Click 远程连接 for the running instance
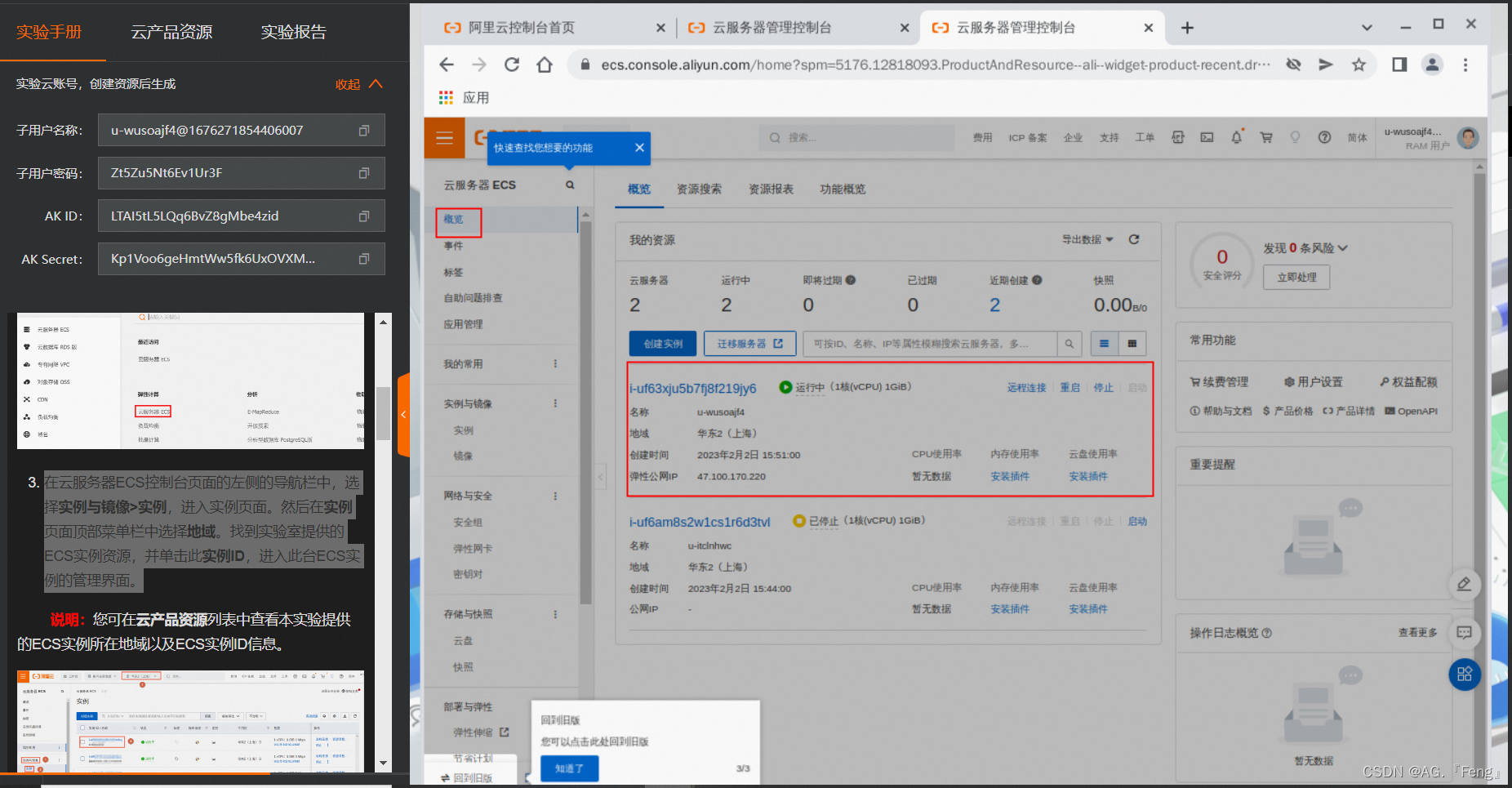1512x788 pixels. (1026, 387)
